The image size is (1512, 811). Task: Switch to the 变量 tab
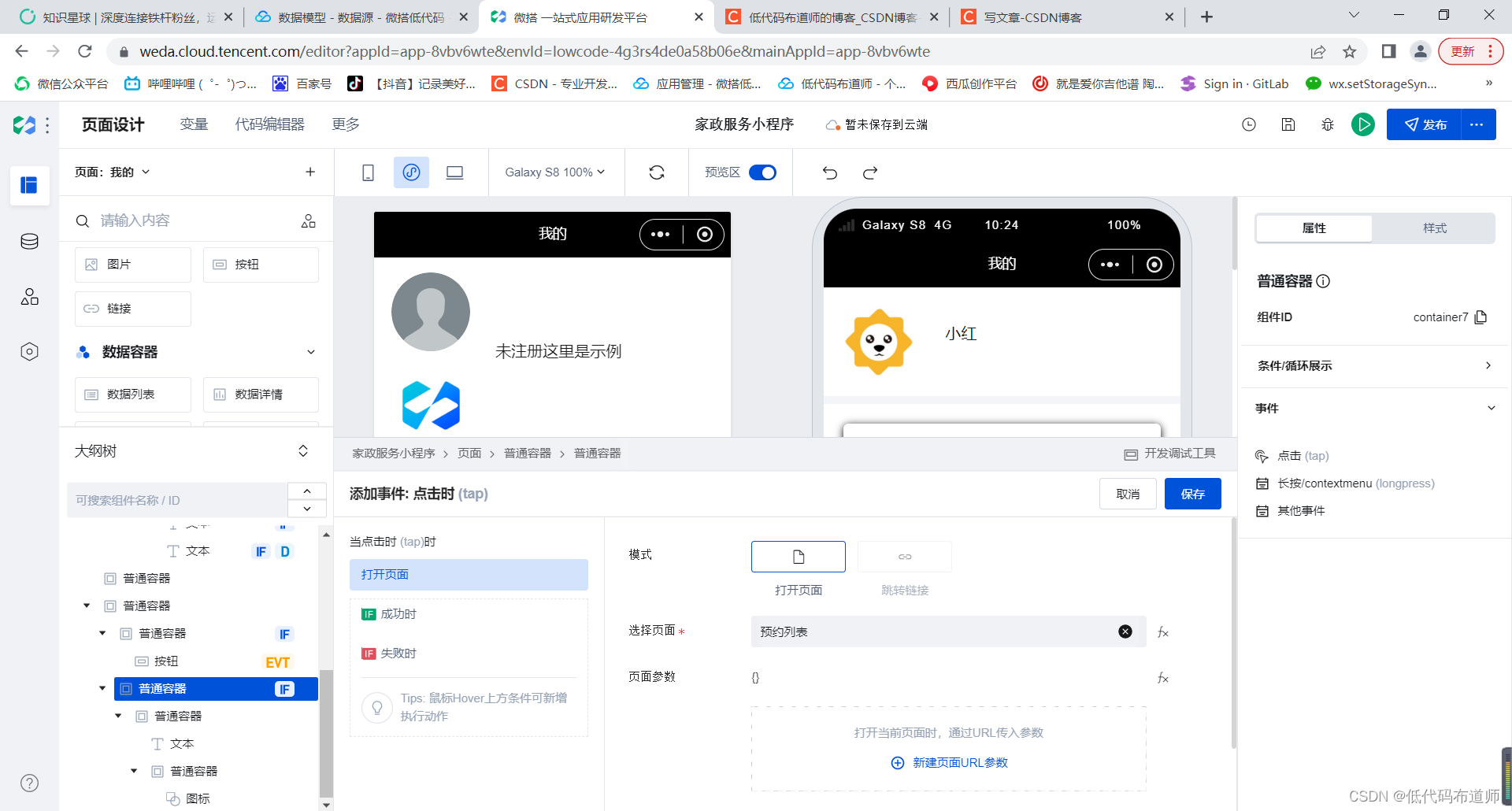tap(194, 124)
